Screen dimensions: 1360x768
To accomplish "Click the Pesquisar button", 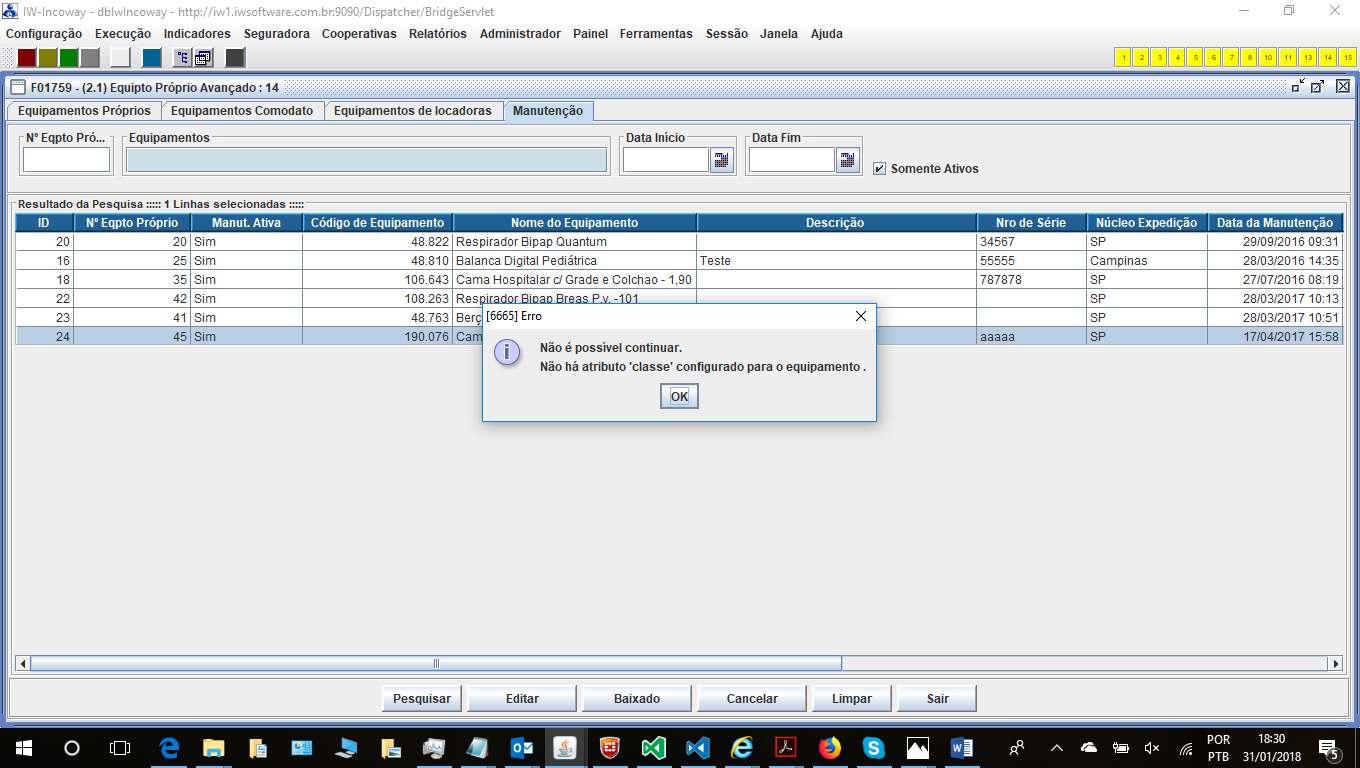I will (x=421, y=699).
